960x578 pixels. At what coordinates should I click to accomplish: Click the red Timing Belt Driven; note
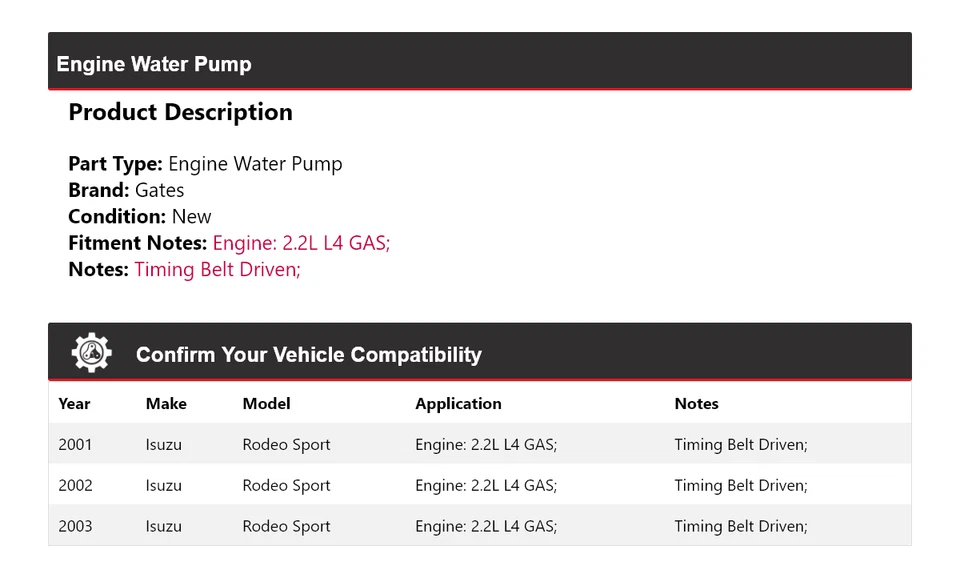217,269
